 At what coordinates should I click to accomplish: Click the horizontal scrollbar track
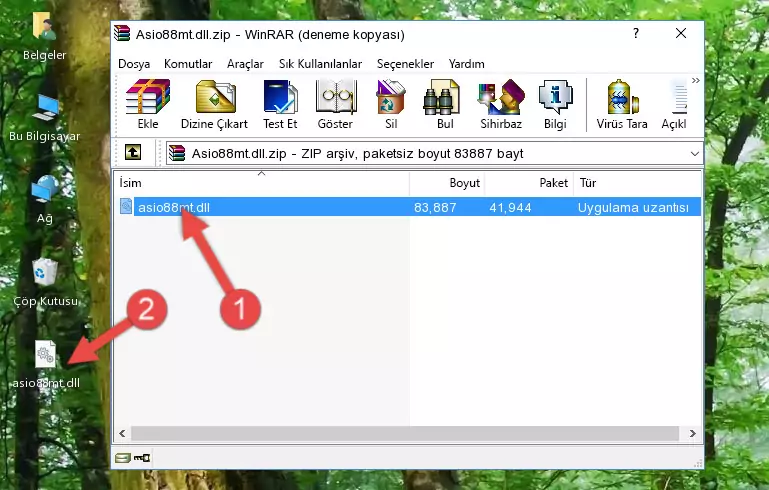[405, 433]
